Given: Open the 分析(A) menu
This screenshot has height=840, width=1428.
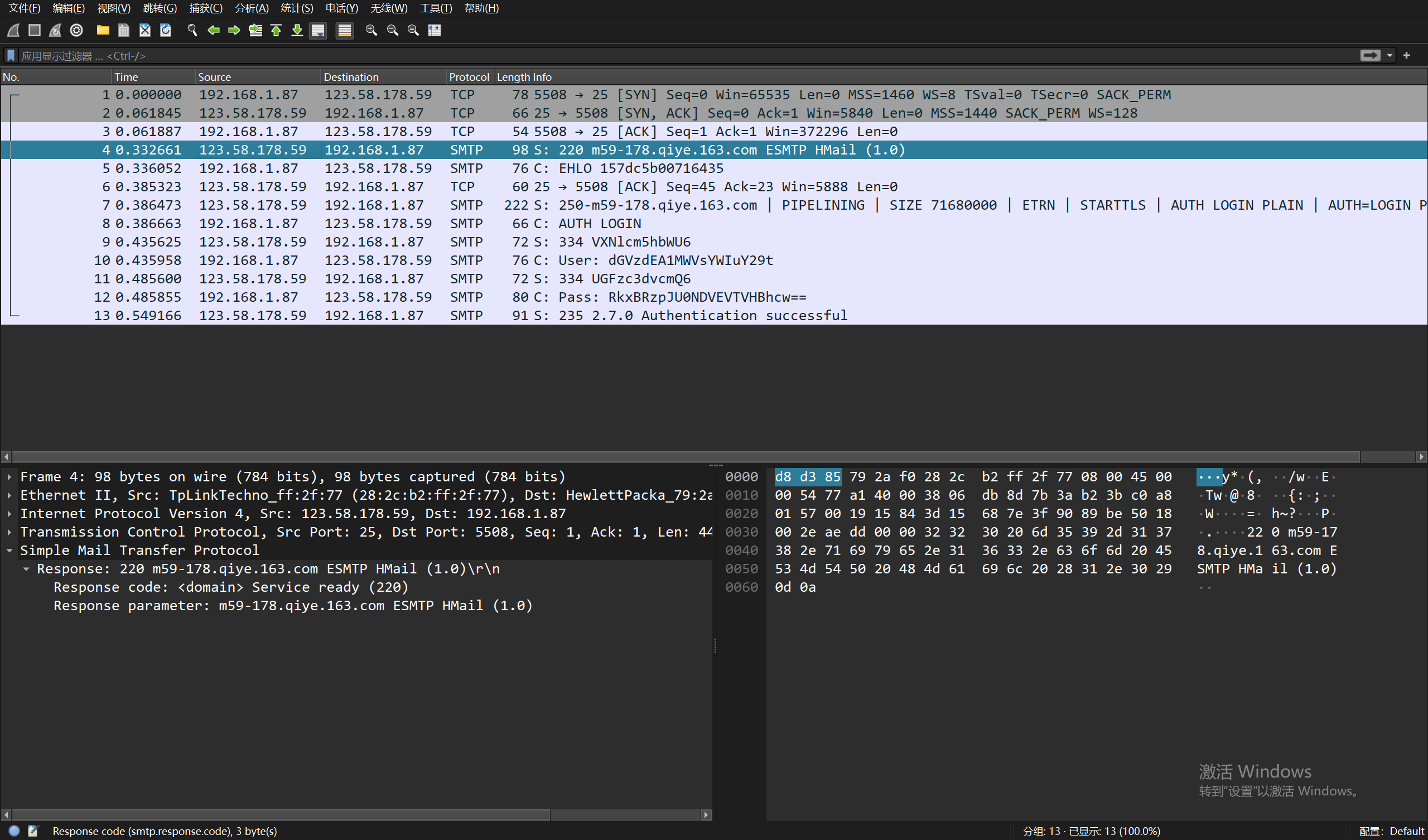Looking at the screenshot, I should [x=251, y=8].
